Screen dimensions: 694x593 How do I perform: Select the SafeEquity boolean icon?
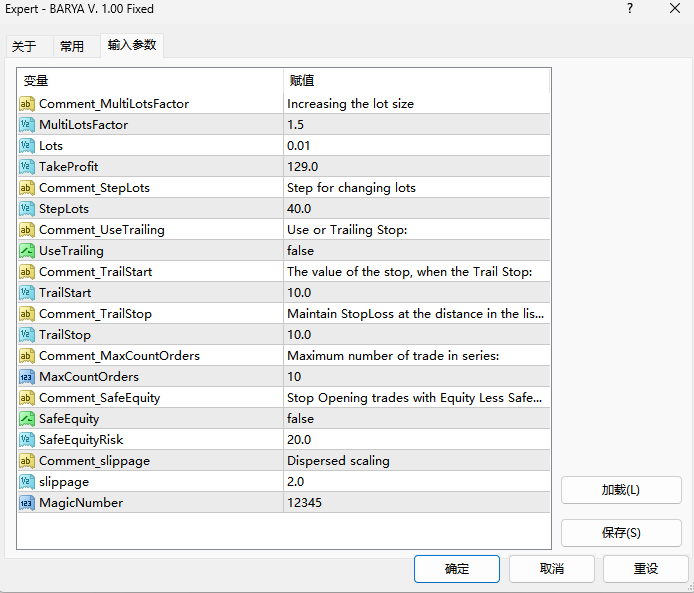[x=27, y=419]
